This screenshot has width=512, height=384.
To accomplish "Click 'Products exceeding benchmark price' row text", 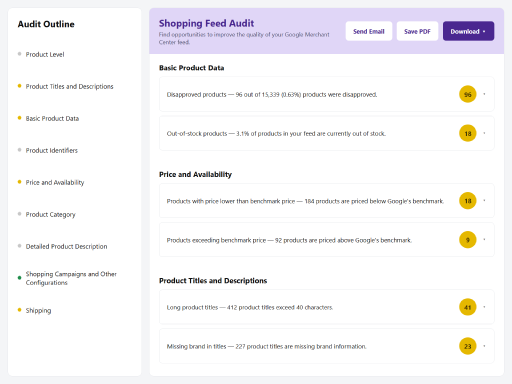I will [x=289, y=240].
